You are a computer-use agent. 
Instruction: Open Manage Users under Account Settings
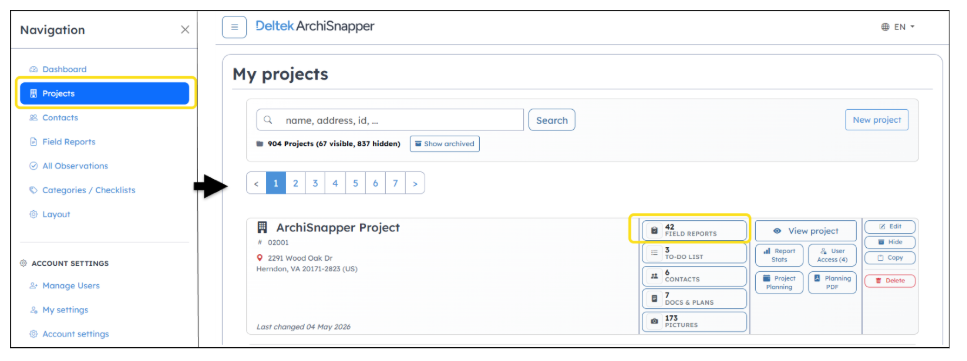[x=64, y=286]
